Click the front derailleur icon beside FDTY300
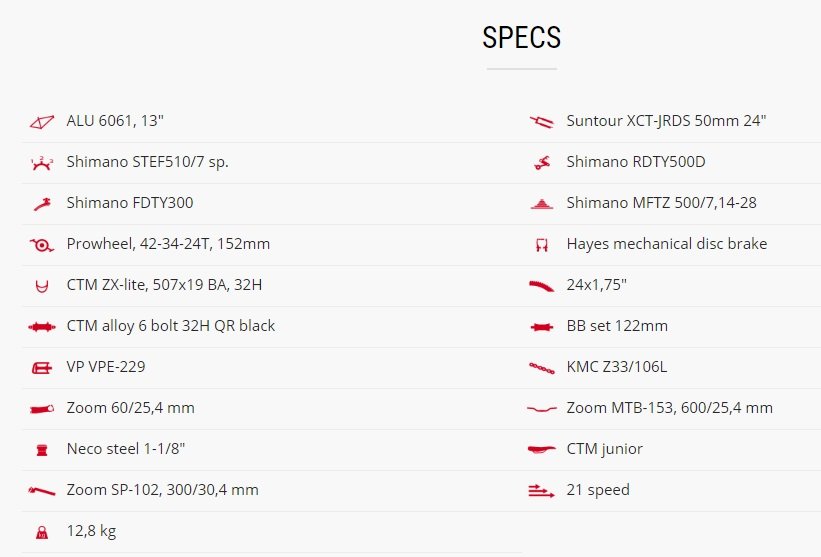The image size is (821, 557). pyautogui.click(x=42, y=204)
